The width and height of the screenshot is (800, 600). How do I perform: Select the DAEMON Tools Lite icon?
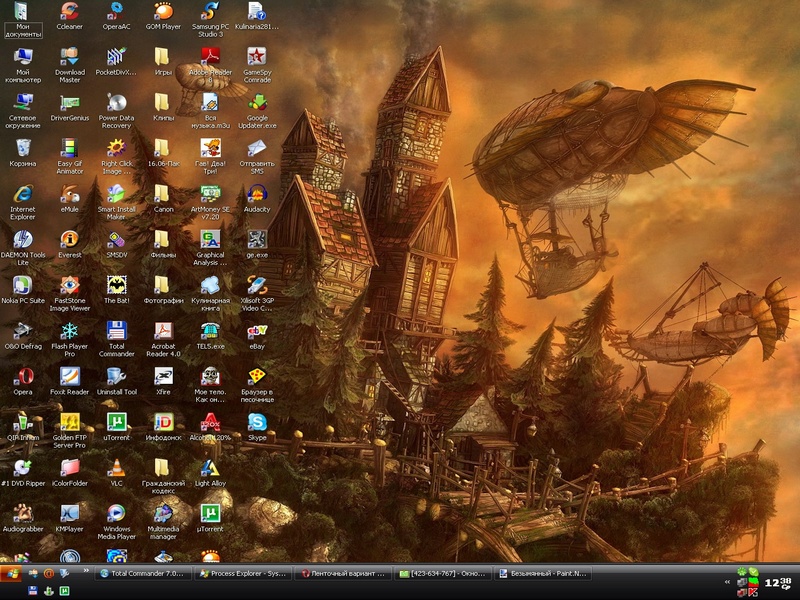coord(23,239)
